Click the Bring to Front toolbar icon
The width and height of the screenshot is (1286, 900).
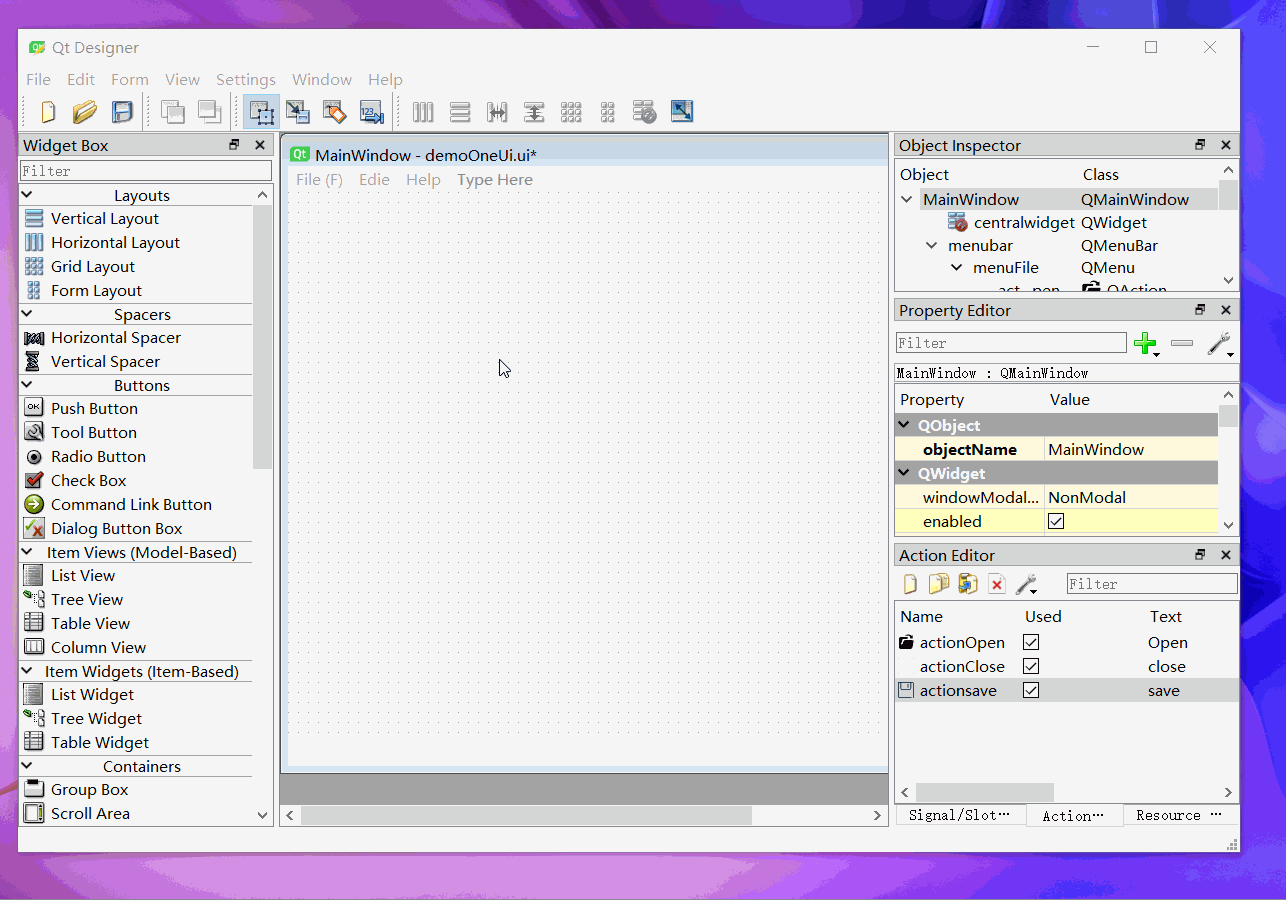(x=209, y=112)
